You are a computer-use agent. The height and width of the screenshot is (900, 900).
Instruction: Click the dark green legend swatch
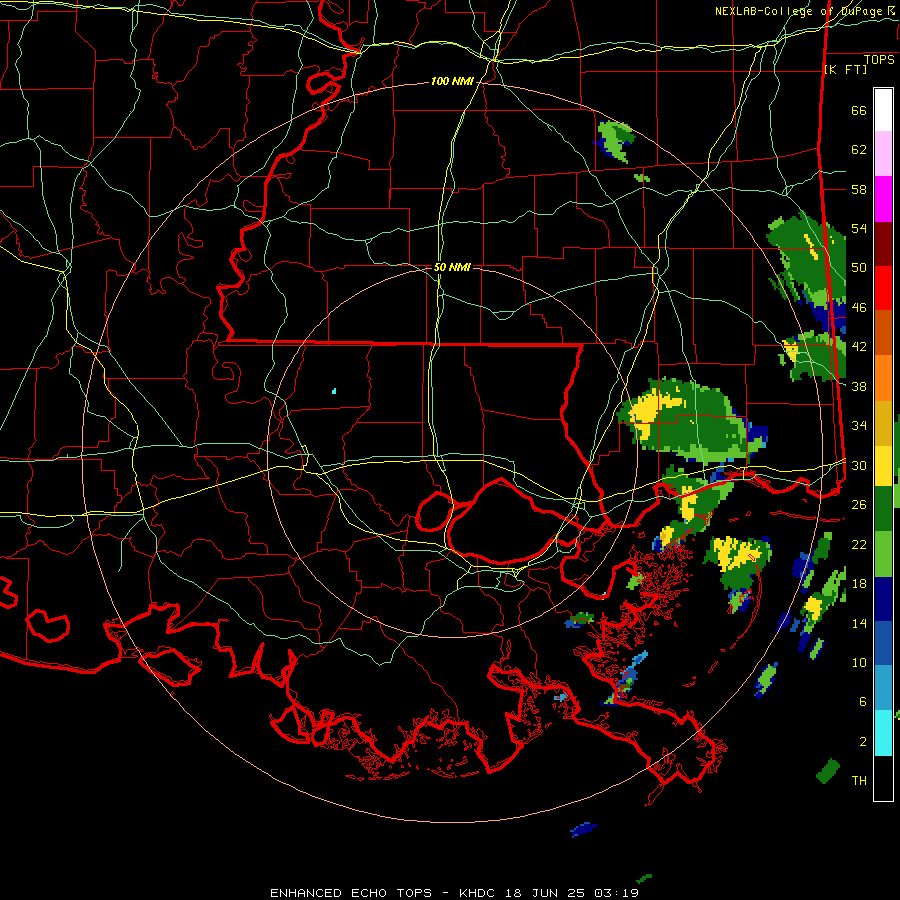click(883, 509)
